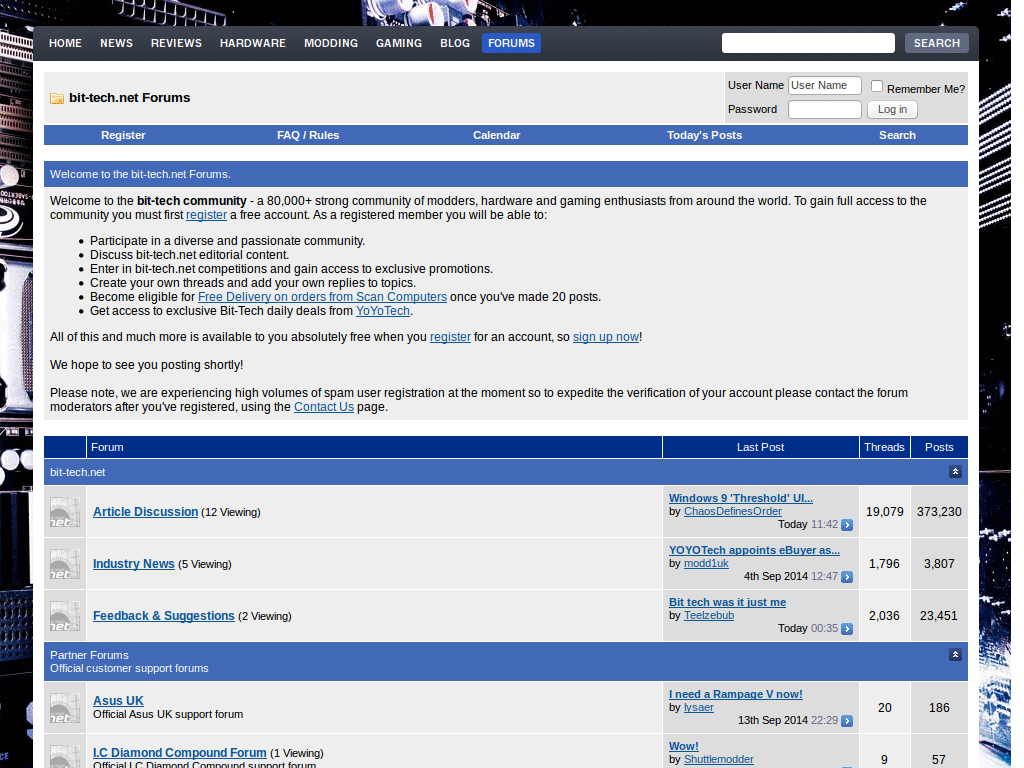Click the bit-tech.net category heading

(x=78, y=472)
